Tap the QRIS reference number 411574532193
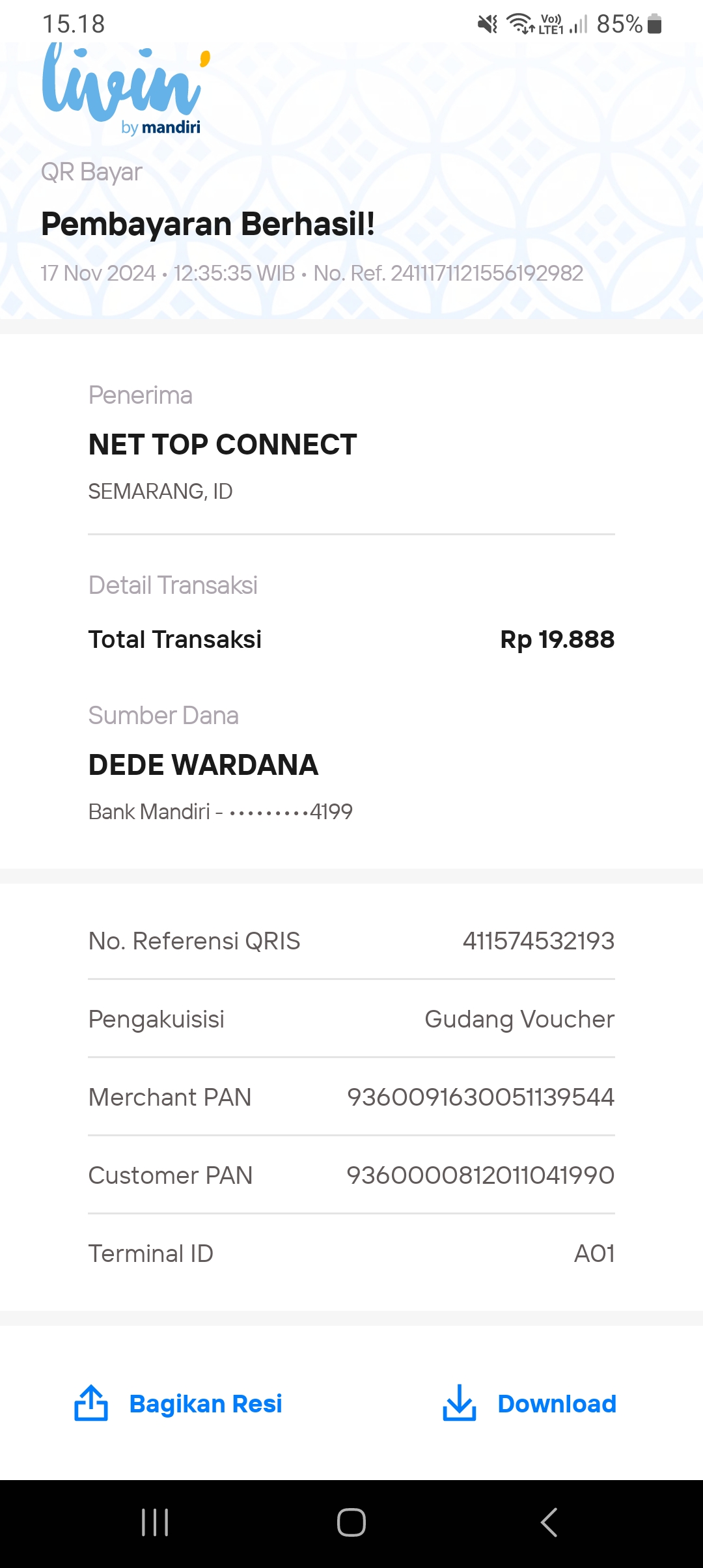Image resolution: width=703 pixels, height=1568 pixels. pos(538,941)
